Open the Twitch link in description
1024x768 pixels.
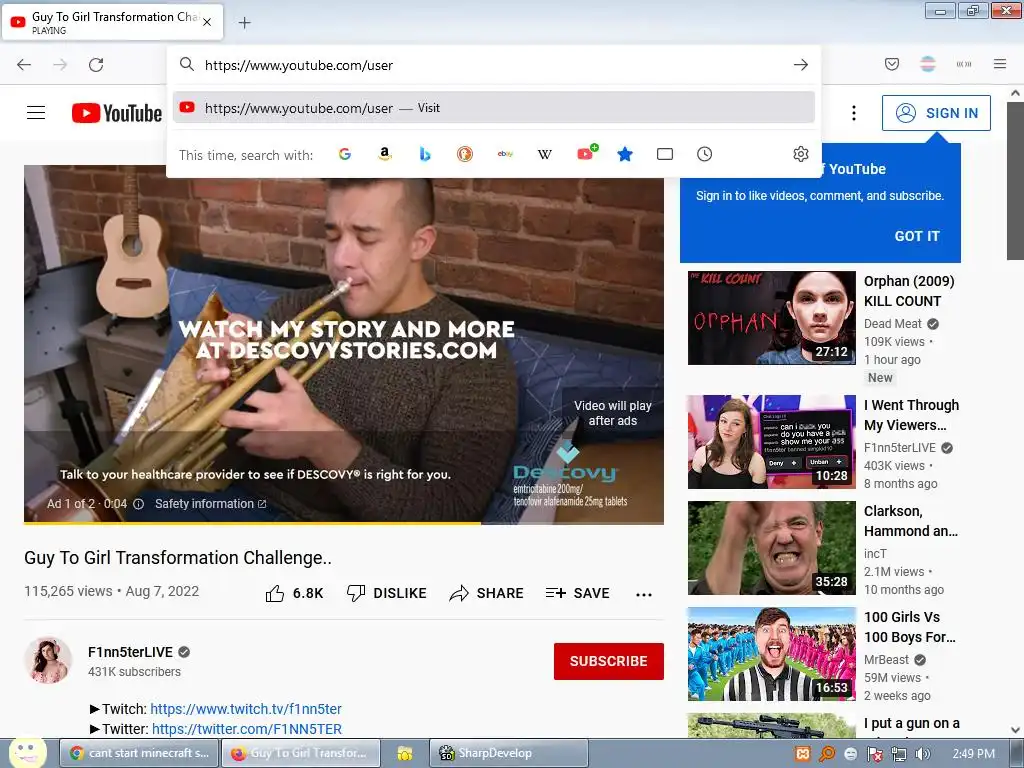coord(246,709)
